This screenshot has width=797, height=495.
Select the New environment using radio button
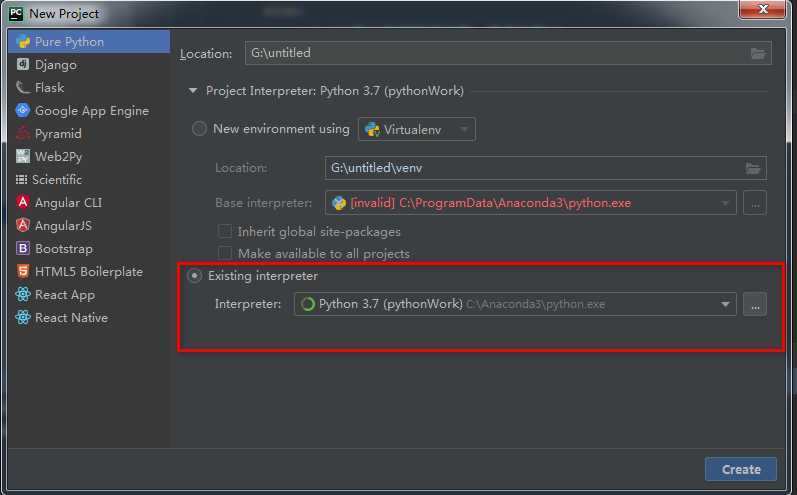(199, 129)
